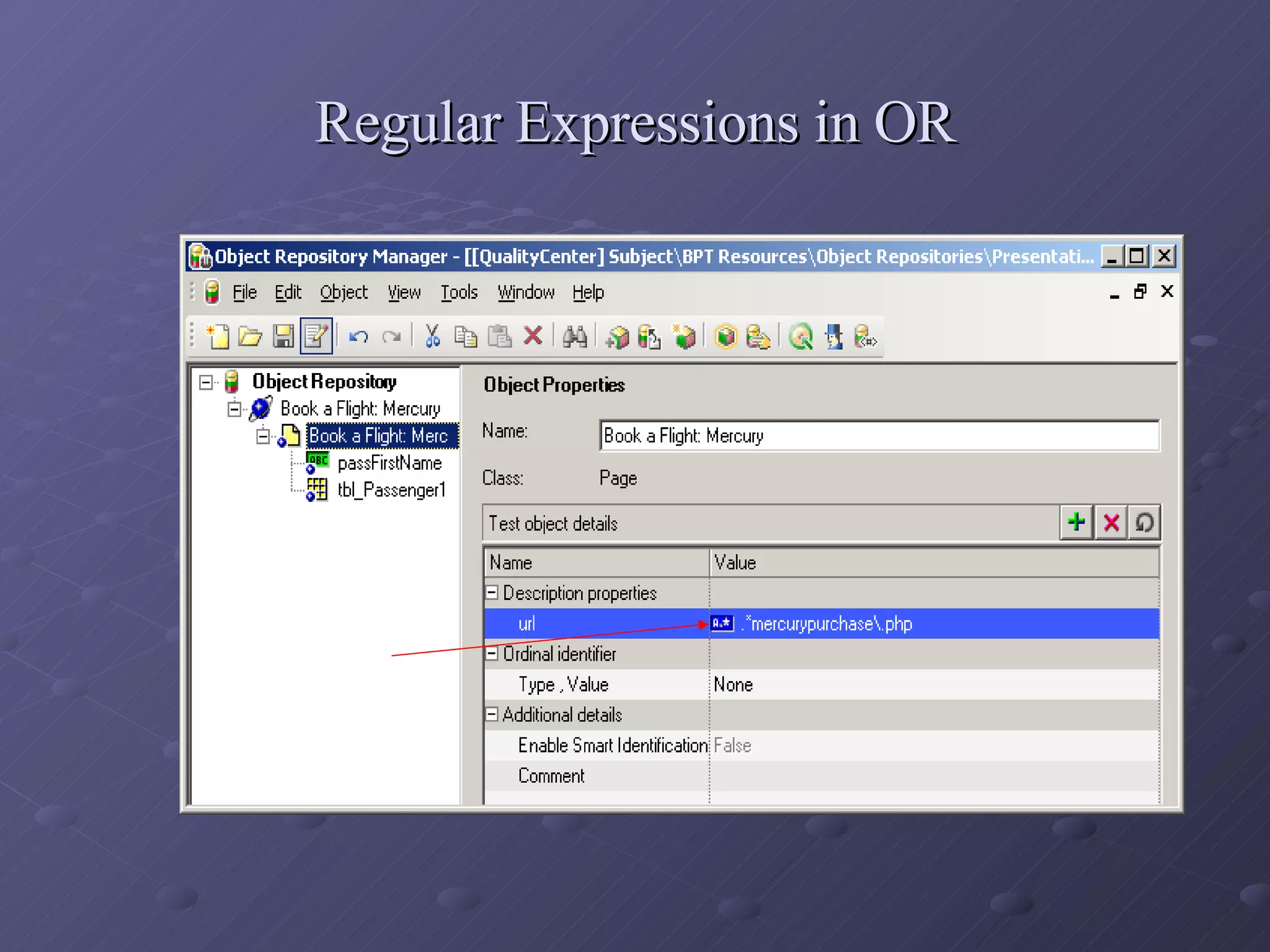Click the url property name cell
This screenshot has height=952, width=1270.
(x=597, y=624)
